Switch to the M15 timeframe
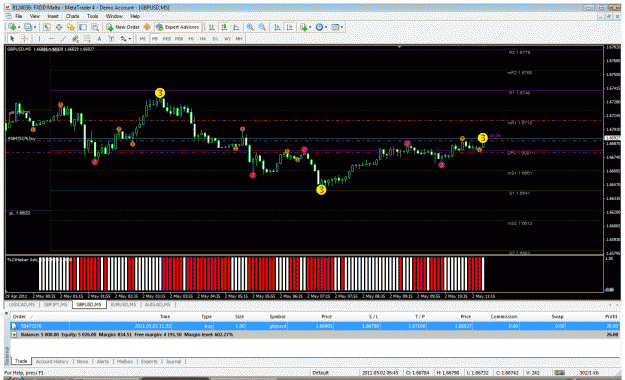This screenshot has width=625, height=380. pos(167,39)
